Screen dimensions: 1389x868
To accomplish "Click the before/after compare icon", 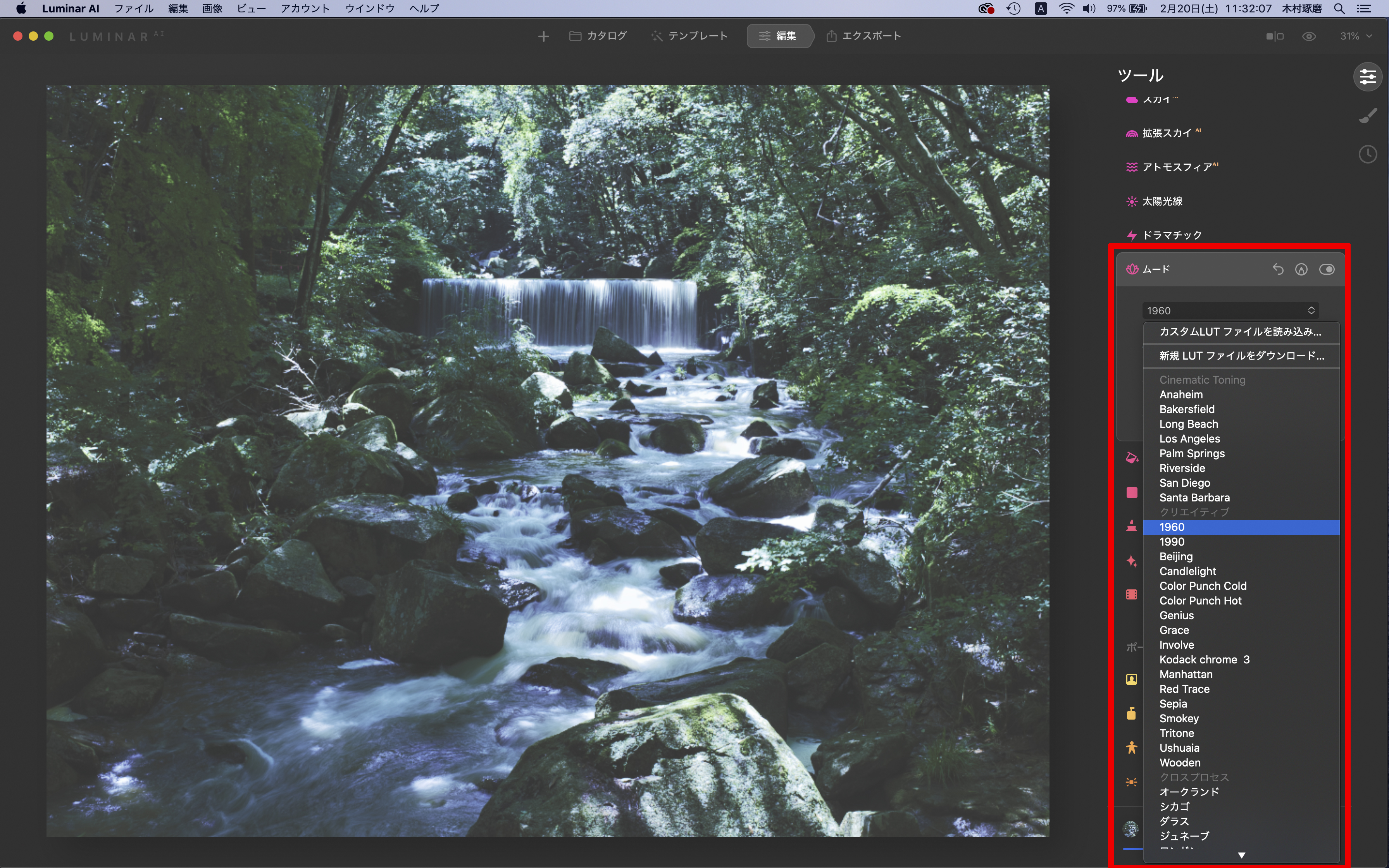I will pyautogui.click(x=1274, y=36).
